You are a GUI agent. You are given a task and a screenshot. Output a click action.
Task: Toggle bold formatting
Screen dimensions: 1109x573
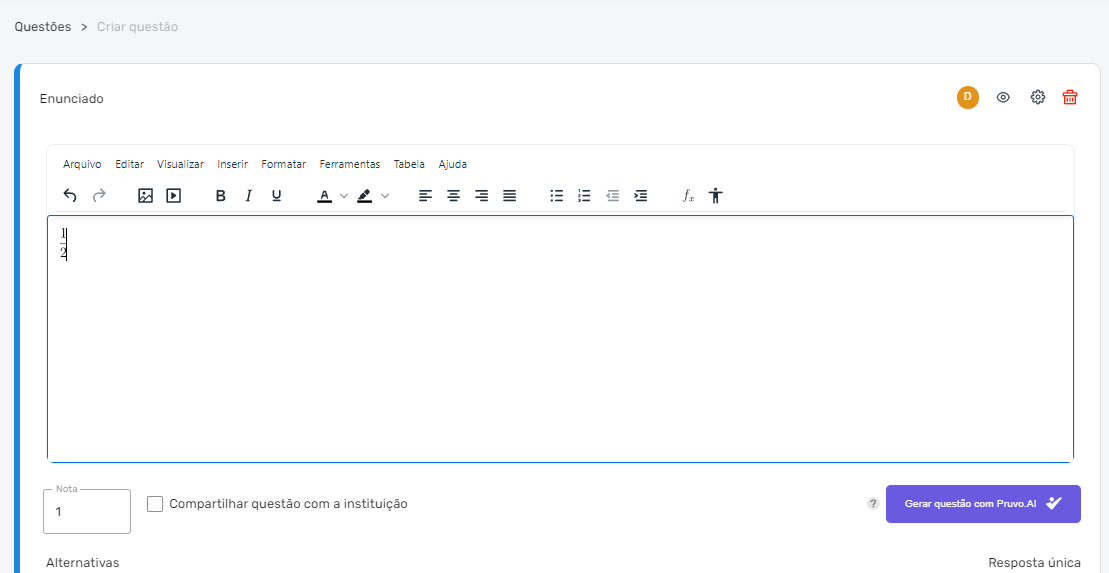221,196
